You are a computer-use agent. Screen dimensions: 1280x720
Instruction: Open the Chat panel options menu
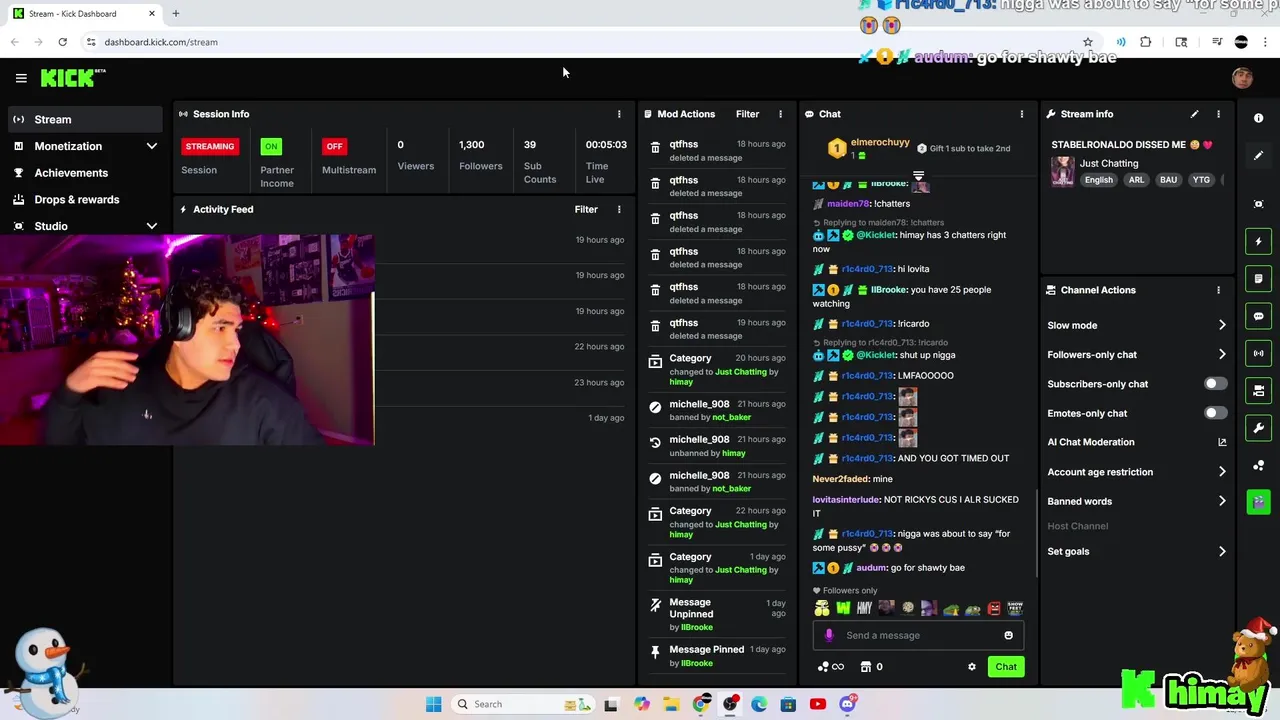pos(1021,114)
